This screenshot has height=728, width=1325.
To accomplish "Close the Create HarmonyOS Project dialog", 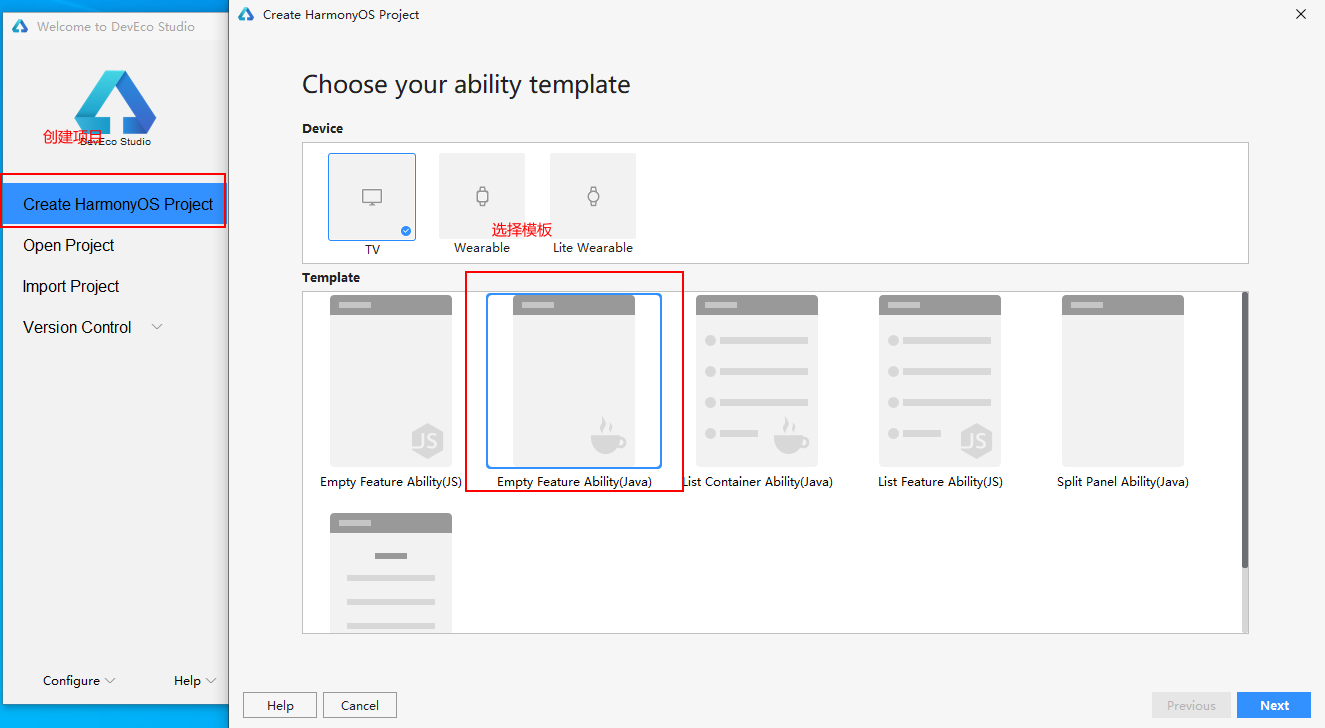I will 1301,14.
